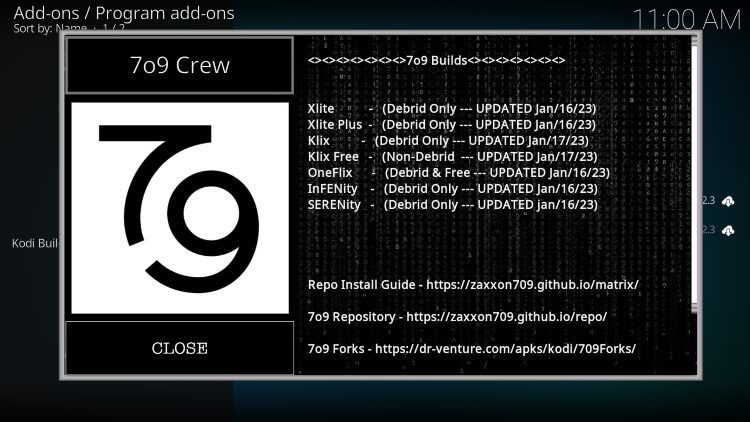Image resolution: width=750 pixels, height=422 pixels.
Task: Click the SERENity build line
Action: click(452, 205)
